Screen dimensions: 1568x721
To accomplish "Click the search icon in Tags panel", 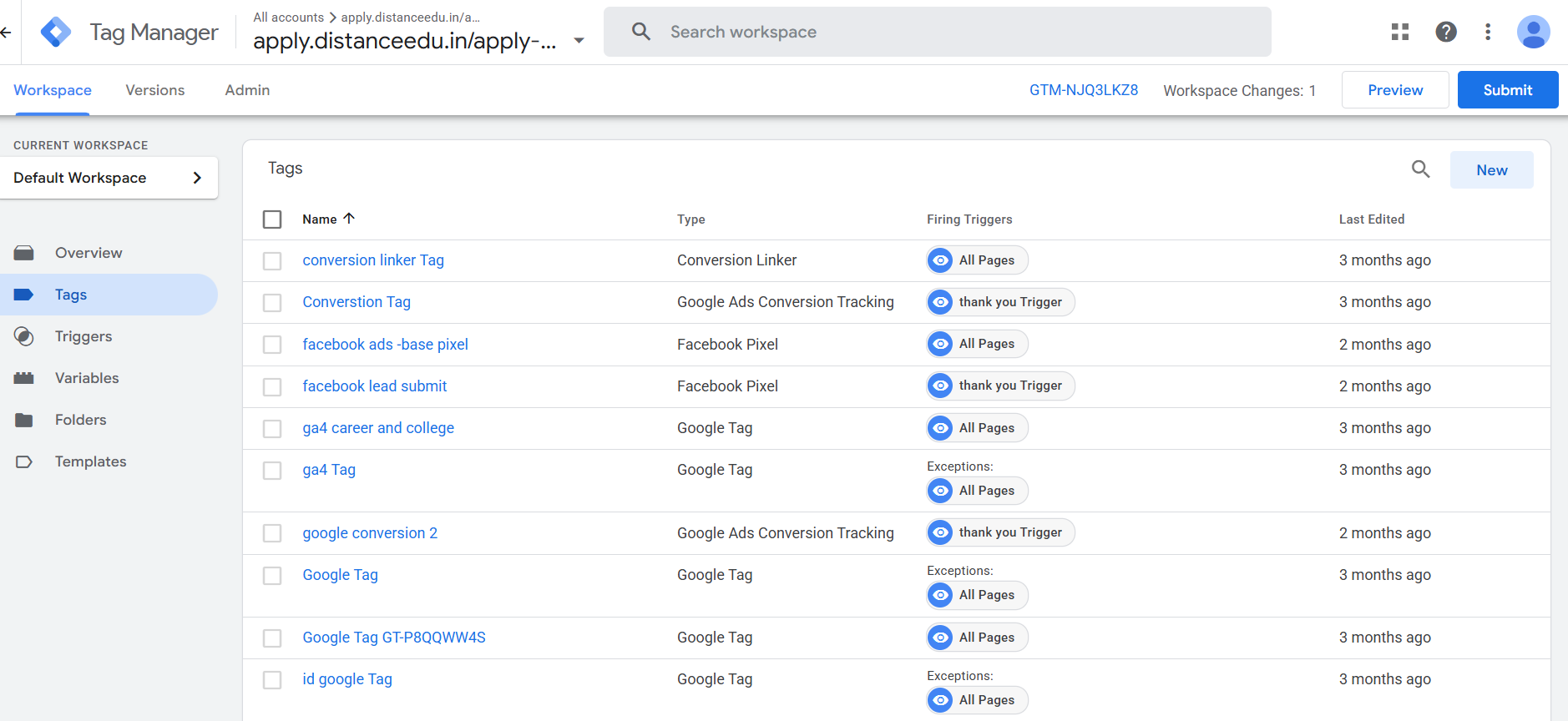I will click(x=1420, y=169).
